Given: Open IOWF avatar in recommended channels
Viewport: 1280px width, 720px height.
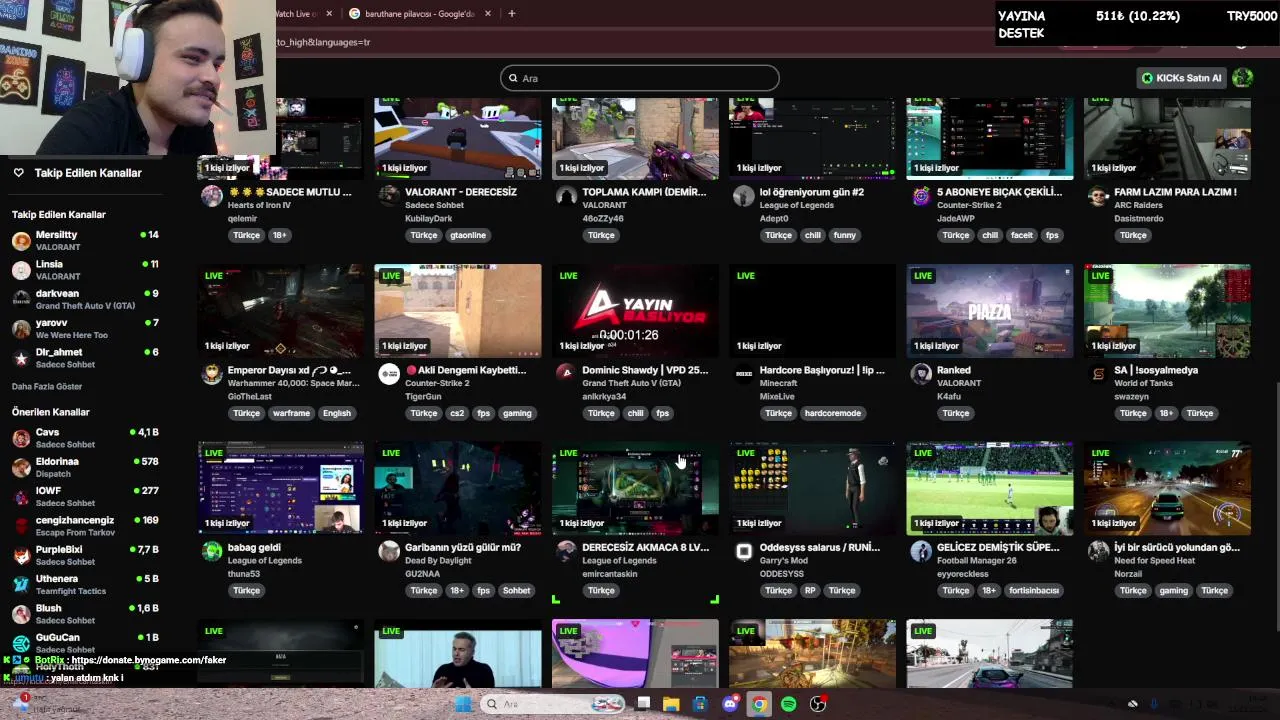Looking at the screenshot, I should (21, 497).
